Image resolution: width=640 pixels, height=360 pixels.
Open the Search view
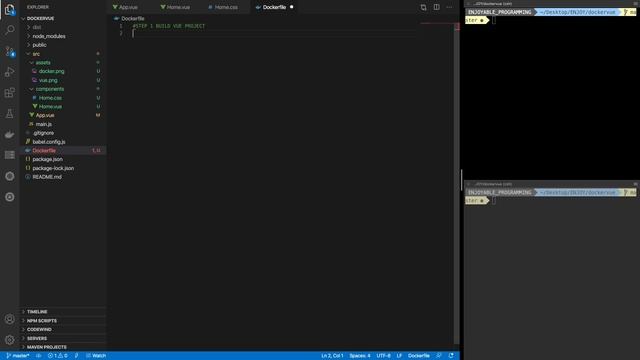coord(10,30)
